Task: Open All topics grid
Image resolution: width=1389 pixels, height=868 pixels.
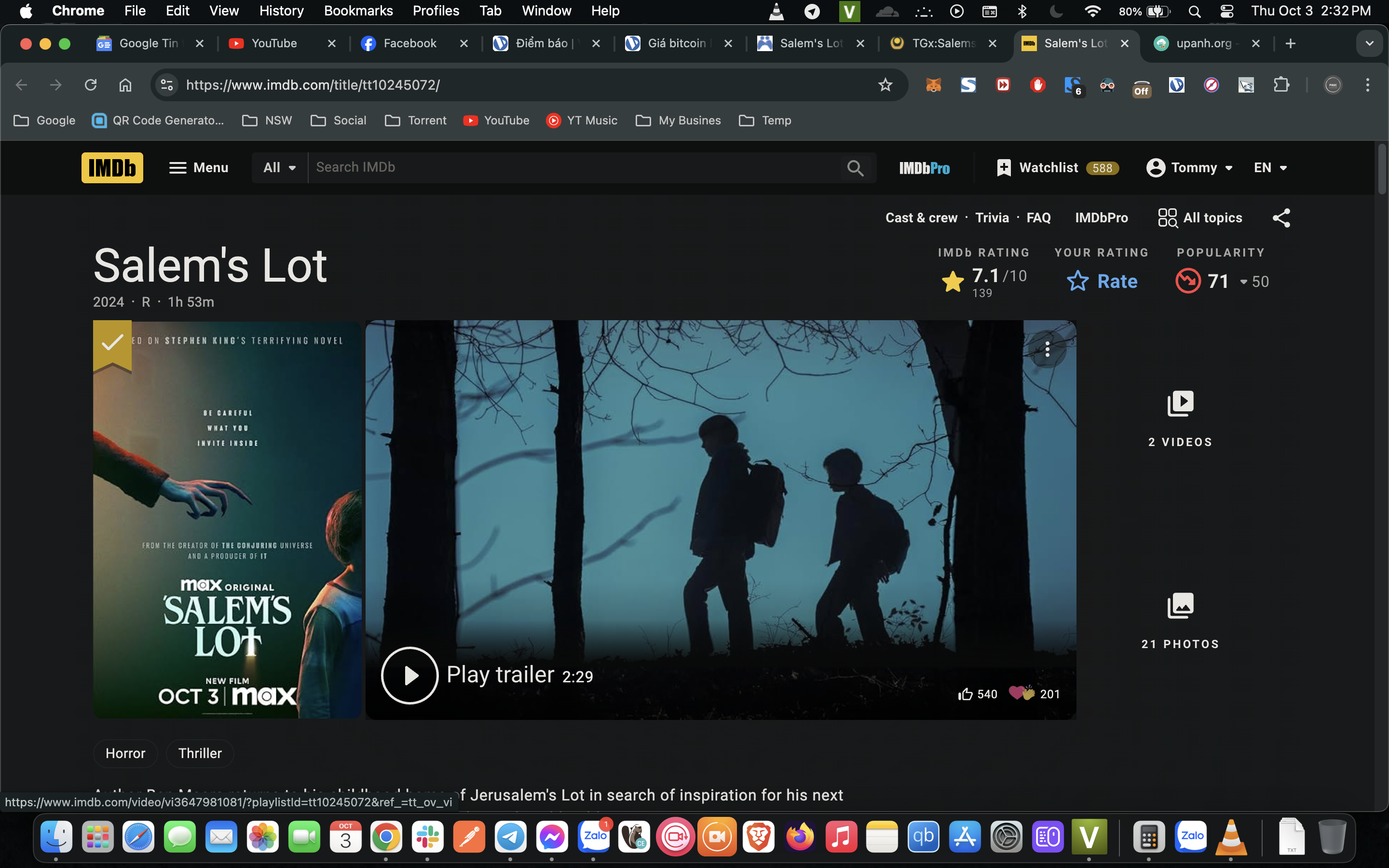Action: pyautogui.click(x=1199, y=218)
